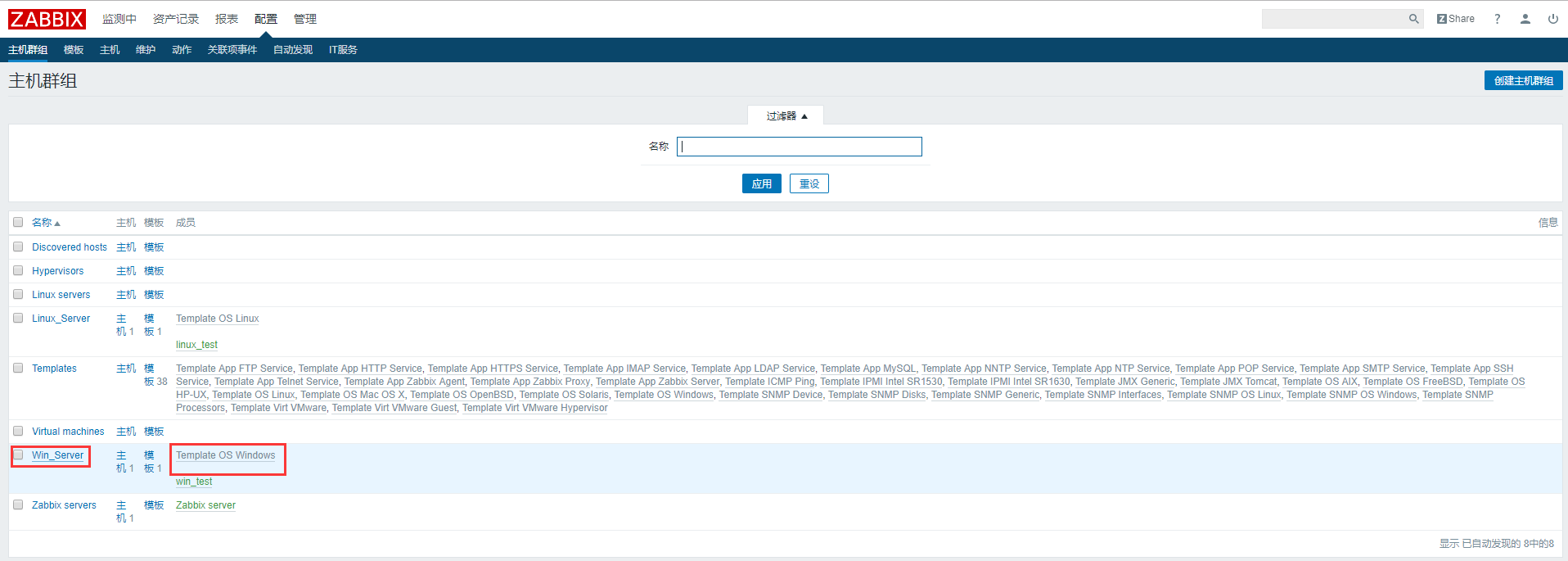Image resolution: width=1568 pixels, height=561 pixels.
Task: Open the 配置 top menu
Action: [266, 19]
